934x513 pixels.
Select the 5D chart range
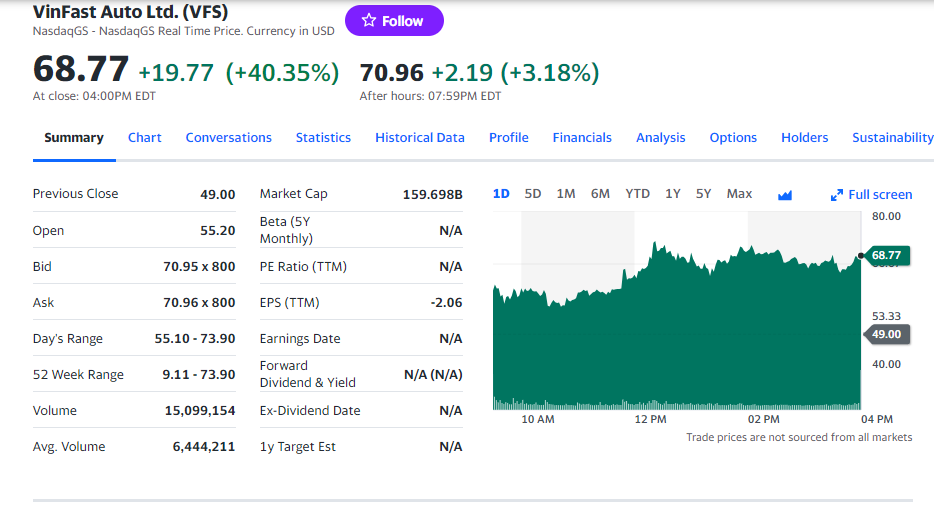(x=533, y=194)
